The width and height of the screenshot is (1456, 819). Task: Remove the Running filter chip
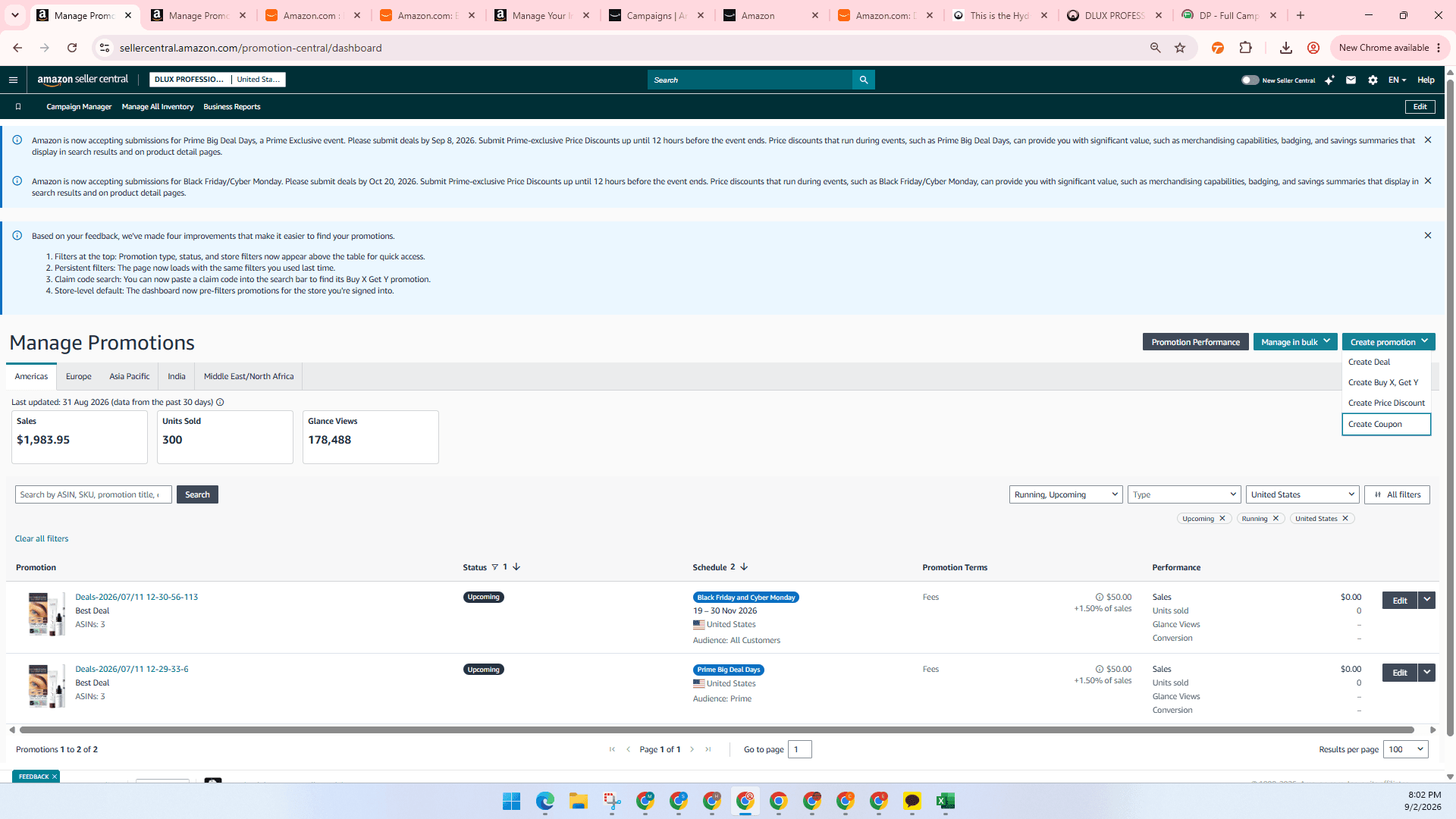tap(1276, 519)
